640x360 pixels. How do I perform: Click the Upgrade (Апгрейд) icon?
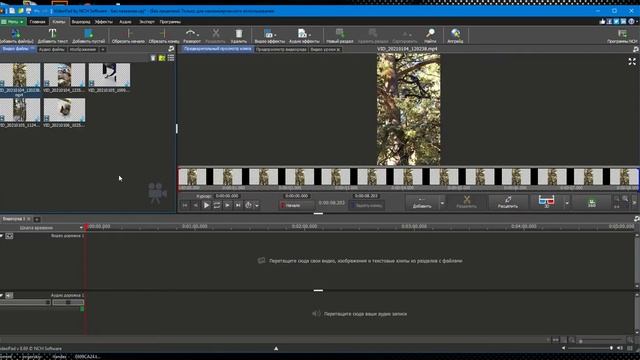pos(455,33)
